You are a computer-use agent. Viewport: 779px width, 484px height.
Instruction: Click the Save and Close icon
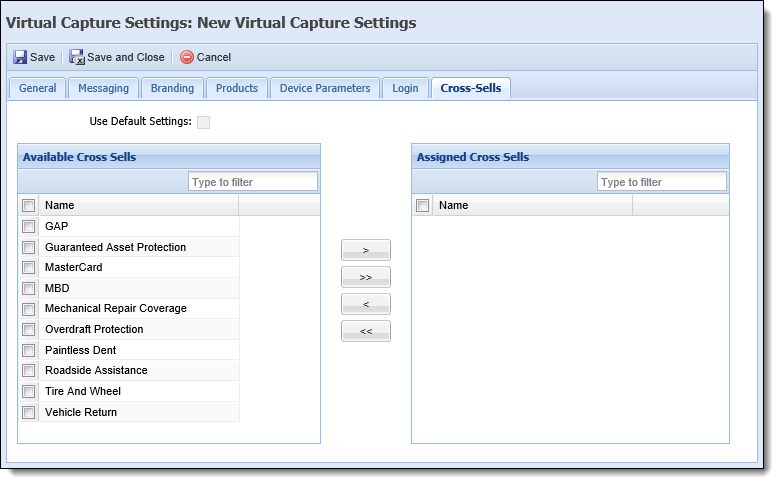tap(77, 57)
